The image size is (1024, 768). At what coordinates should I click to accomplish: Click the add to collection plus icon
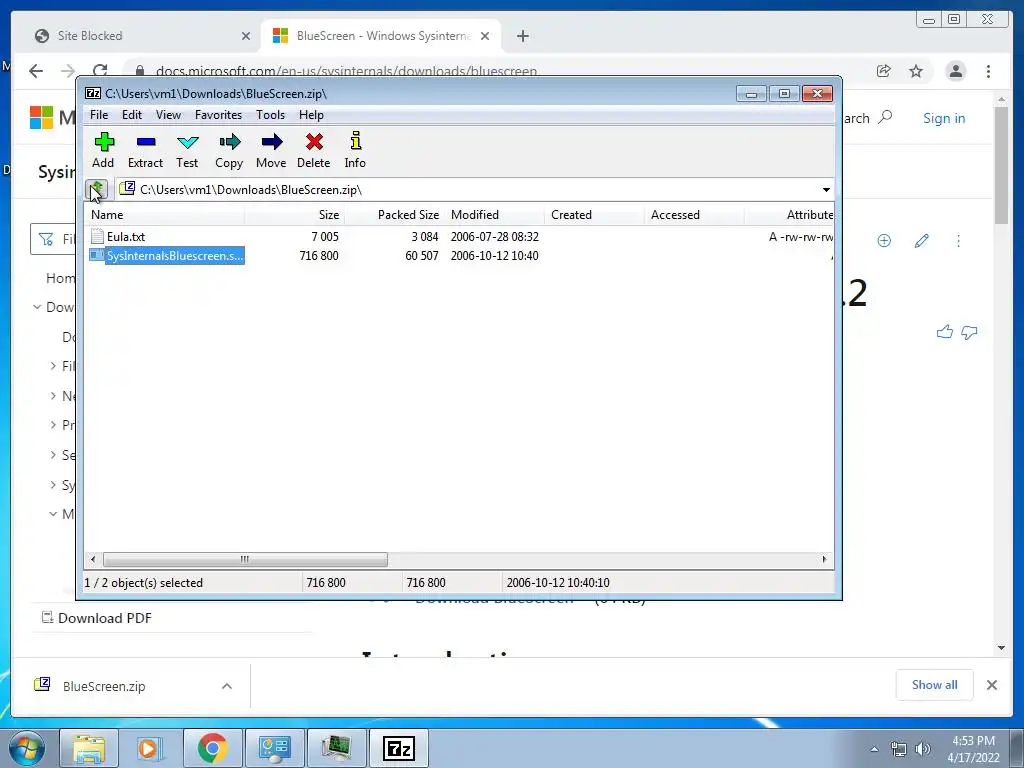pos(884,241)
